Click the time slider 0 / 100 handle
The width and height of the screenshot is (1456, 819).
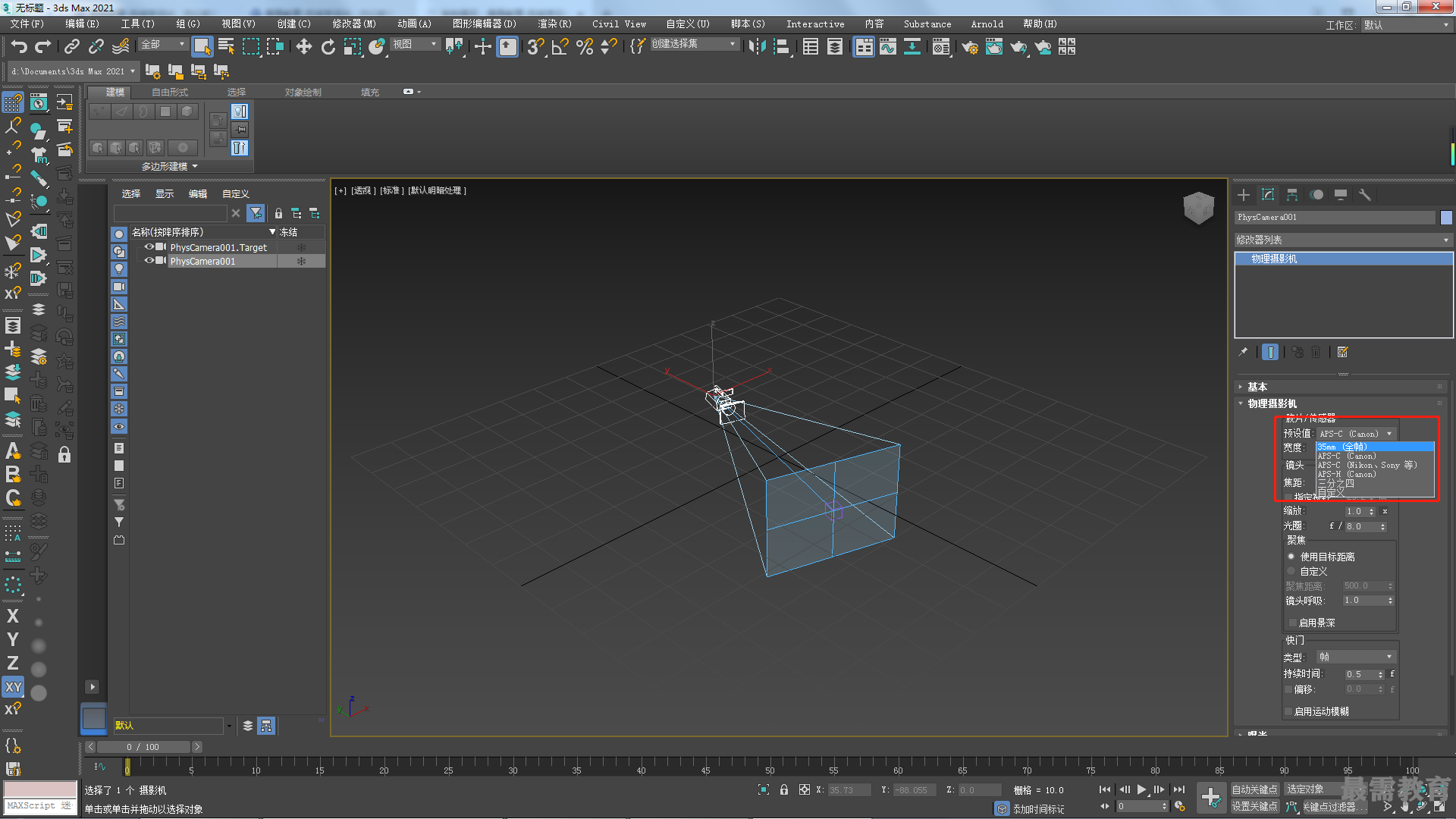point(143,747)
